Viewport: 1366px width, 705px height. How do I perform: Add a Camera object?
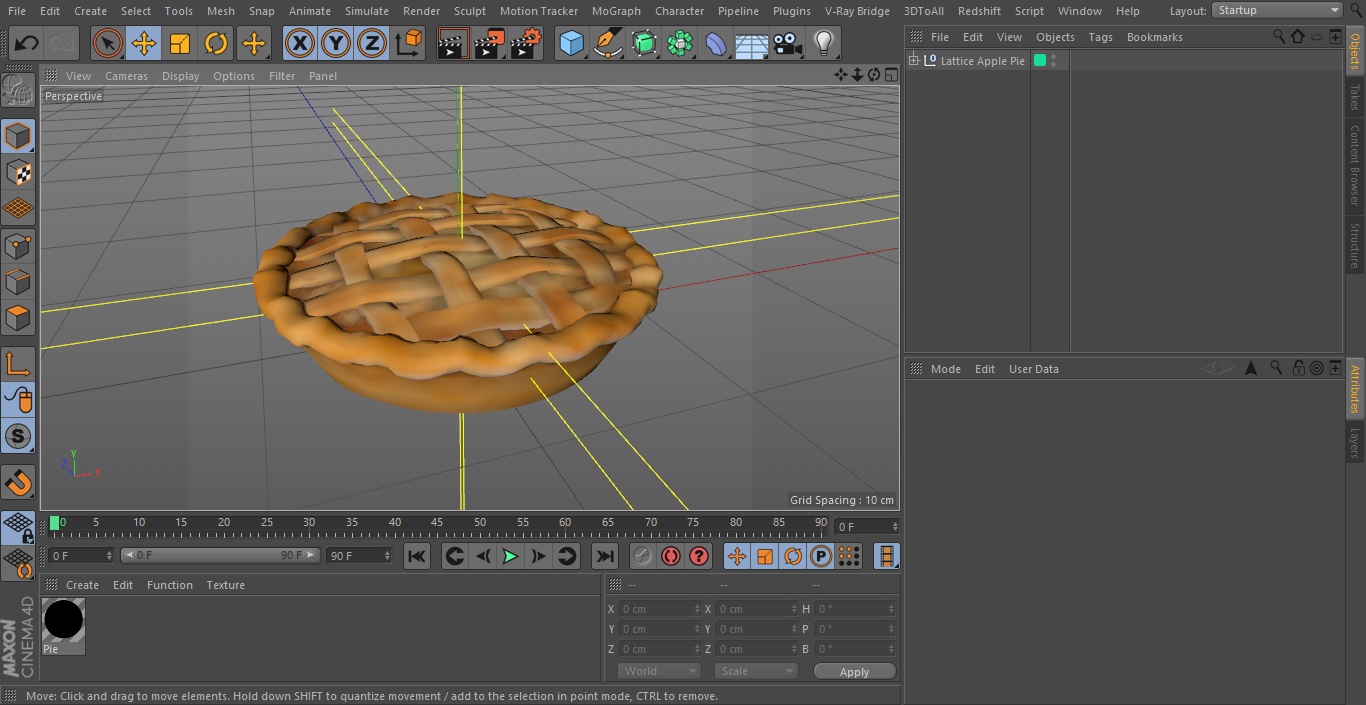788,44
